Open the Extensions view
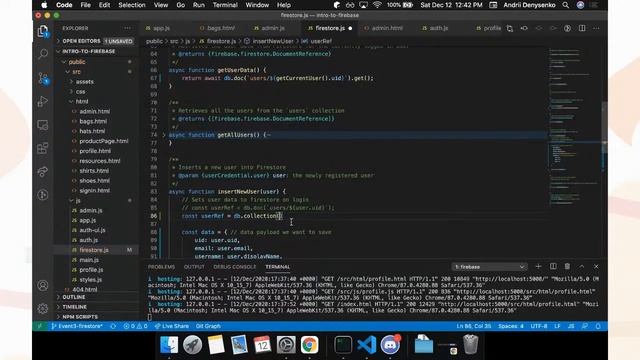This screenshot has height=360, width=640. coord(43,148)
